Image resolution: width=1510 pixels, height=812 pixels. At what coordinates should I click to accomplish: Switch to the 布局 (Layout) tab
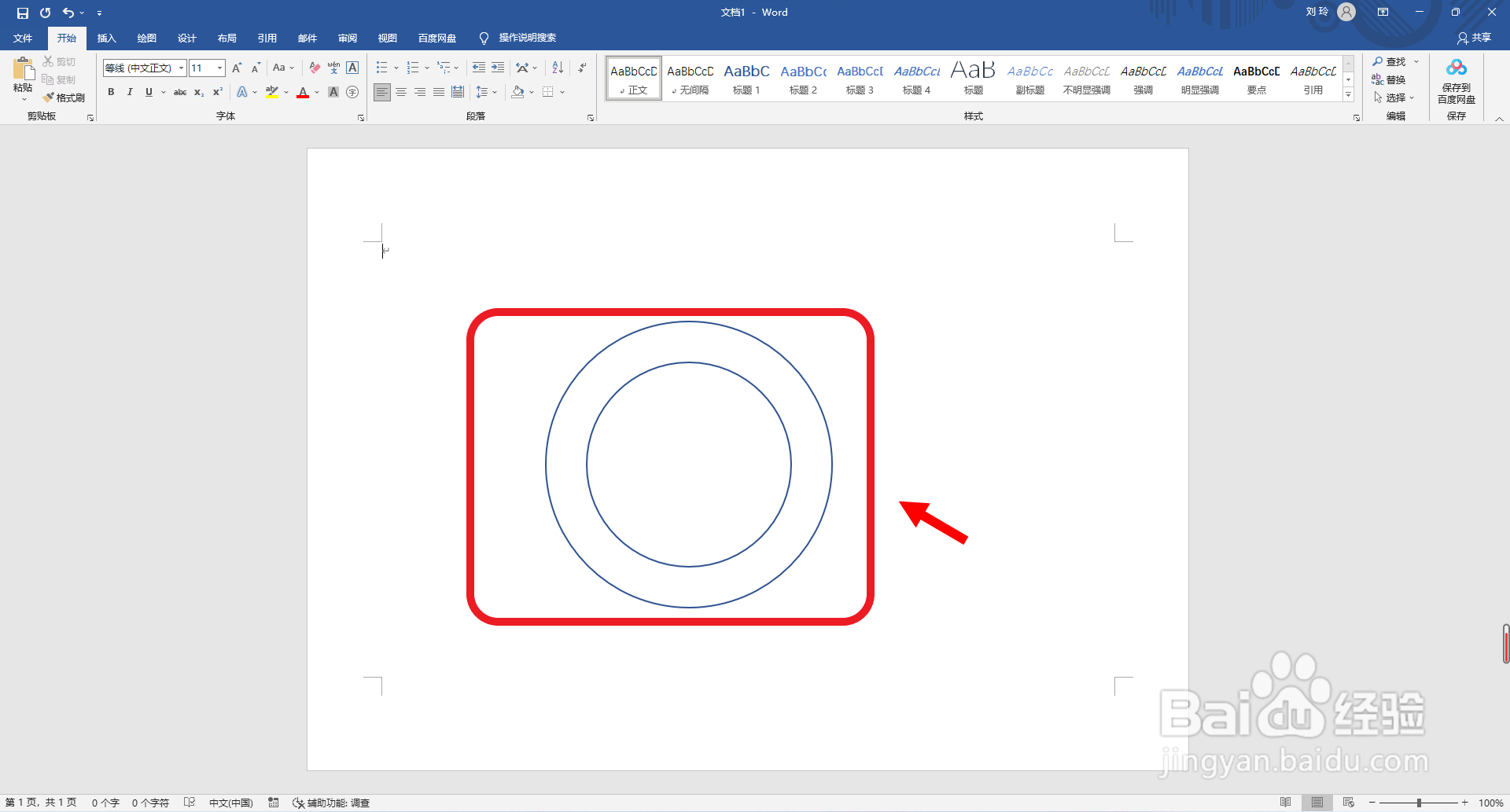point(226,38)
